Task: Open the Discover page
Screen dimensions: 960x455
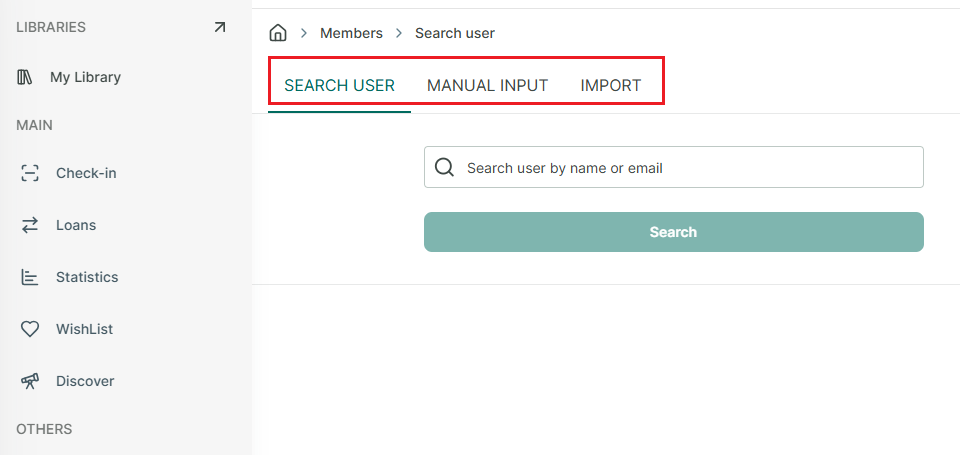Action: pyautogui.click(x=85, y=381)
